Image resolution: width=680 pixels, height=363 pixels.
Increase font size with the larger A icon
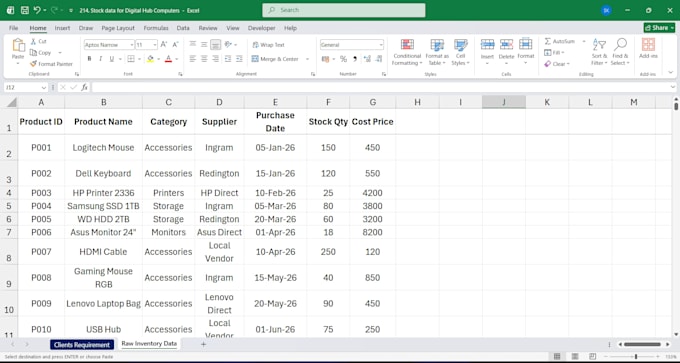click(x=164, y=45)
